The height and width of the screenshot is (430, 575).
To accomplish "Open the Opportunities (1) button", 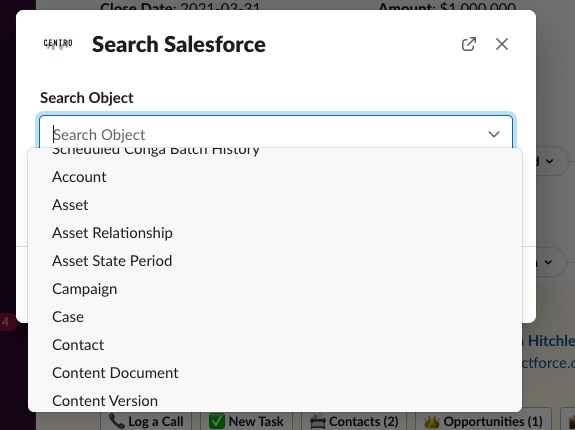I will tap(483, 422).
